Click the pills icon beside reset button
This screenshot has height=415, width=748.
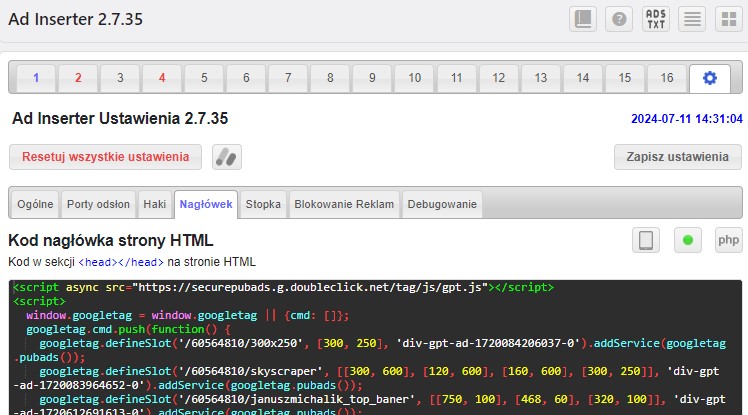point(227,157)
